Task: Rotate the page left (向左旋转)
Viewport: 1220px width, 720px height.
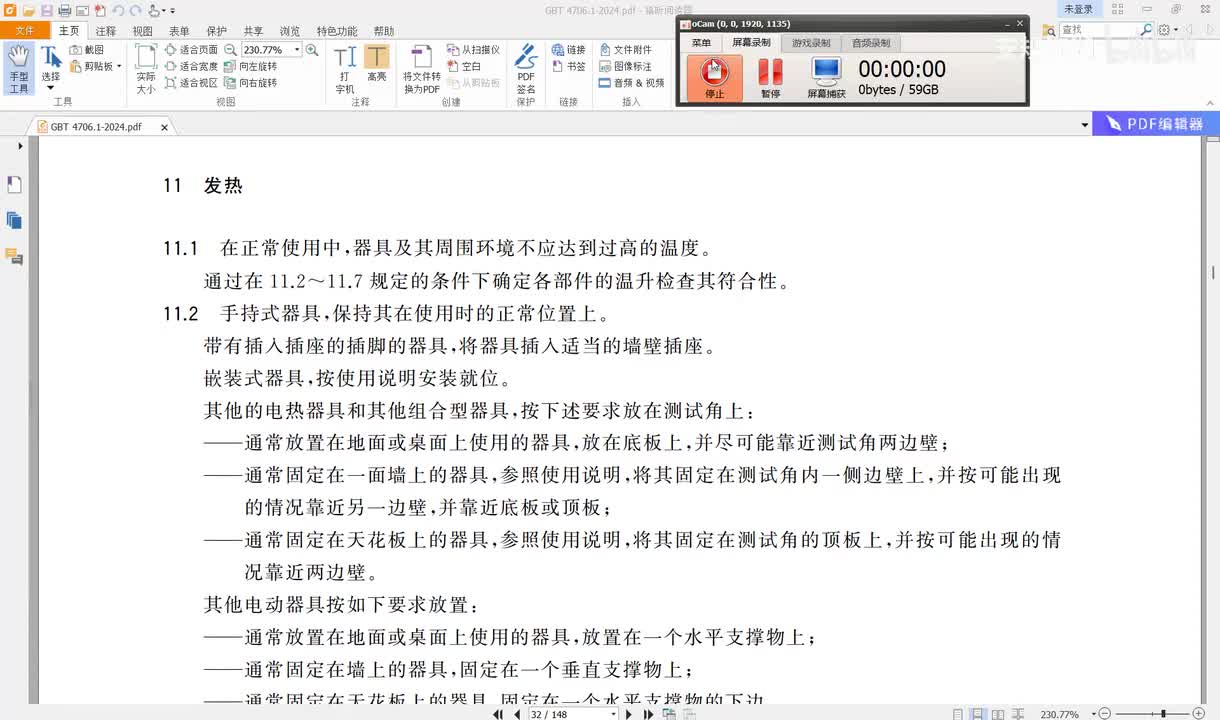Action: [x=251, y=66]
